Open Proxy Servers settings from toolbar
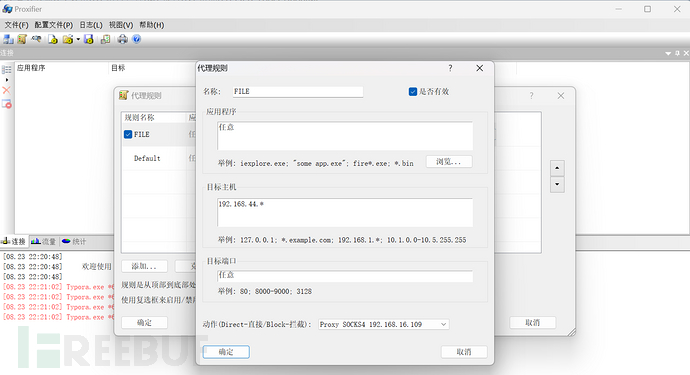 click(8, 39)
